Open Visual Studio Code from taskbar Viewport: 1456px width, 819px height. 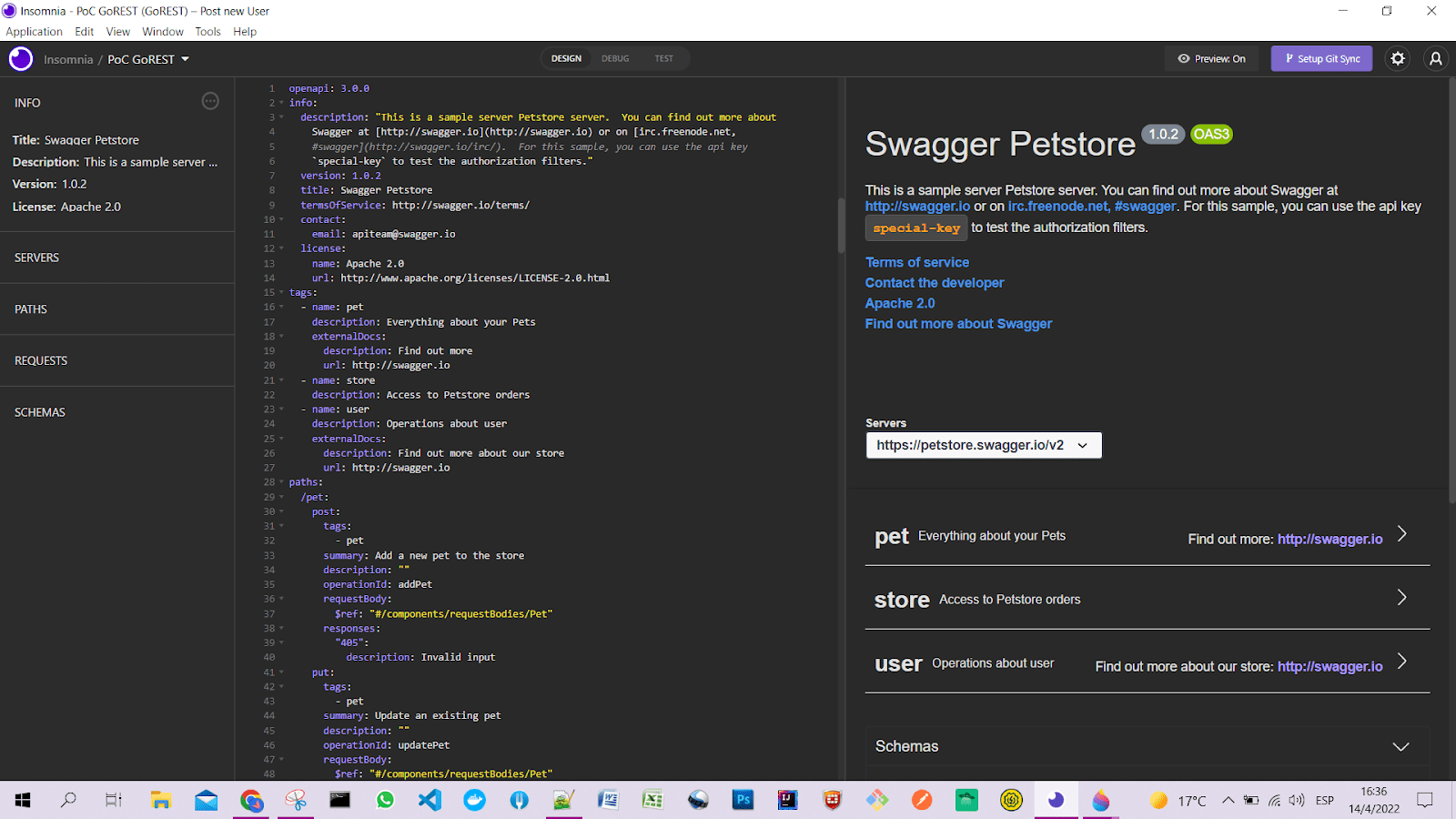coord(430,800)
